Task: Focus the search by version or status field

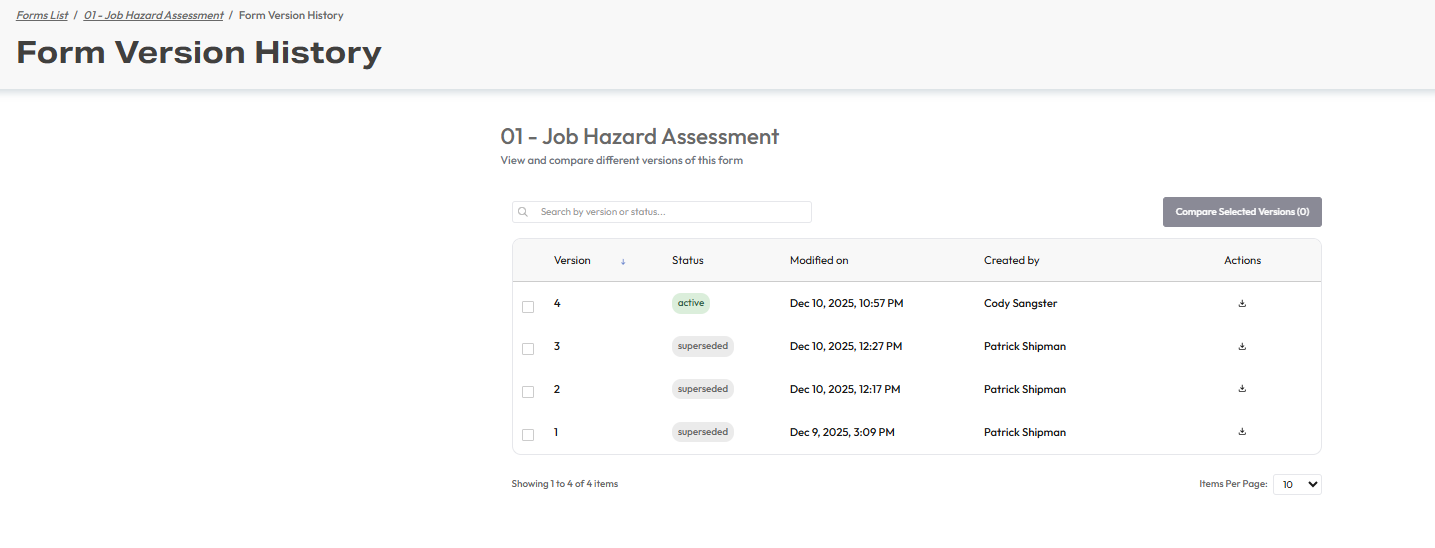Action: point(662,212)
